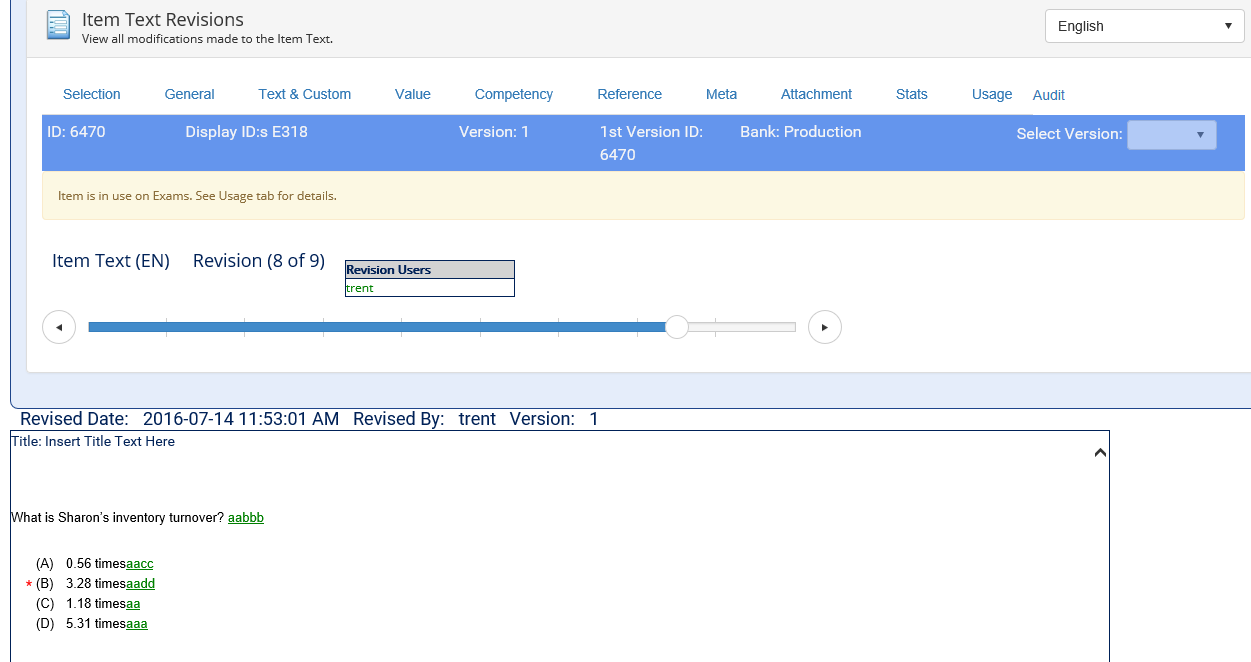The height and width of the screenshot is (662, 1251).
Task: View the Attachment tab
Action: coord(816,94)
